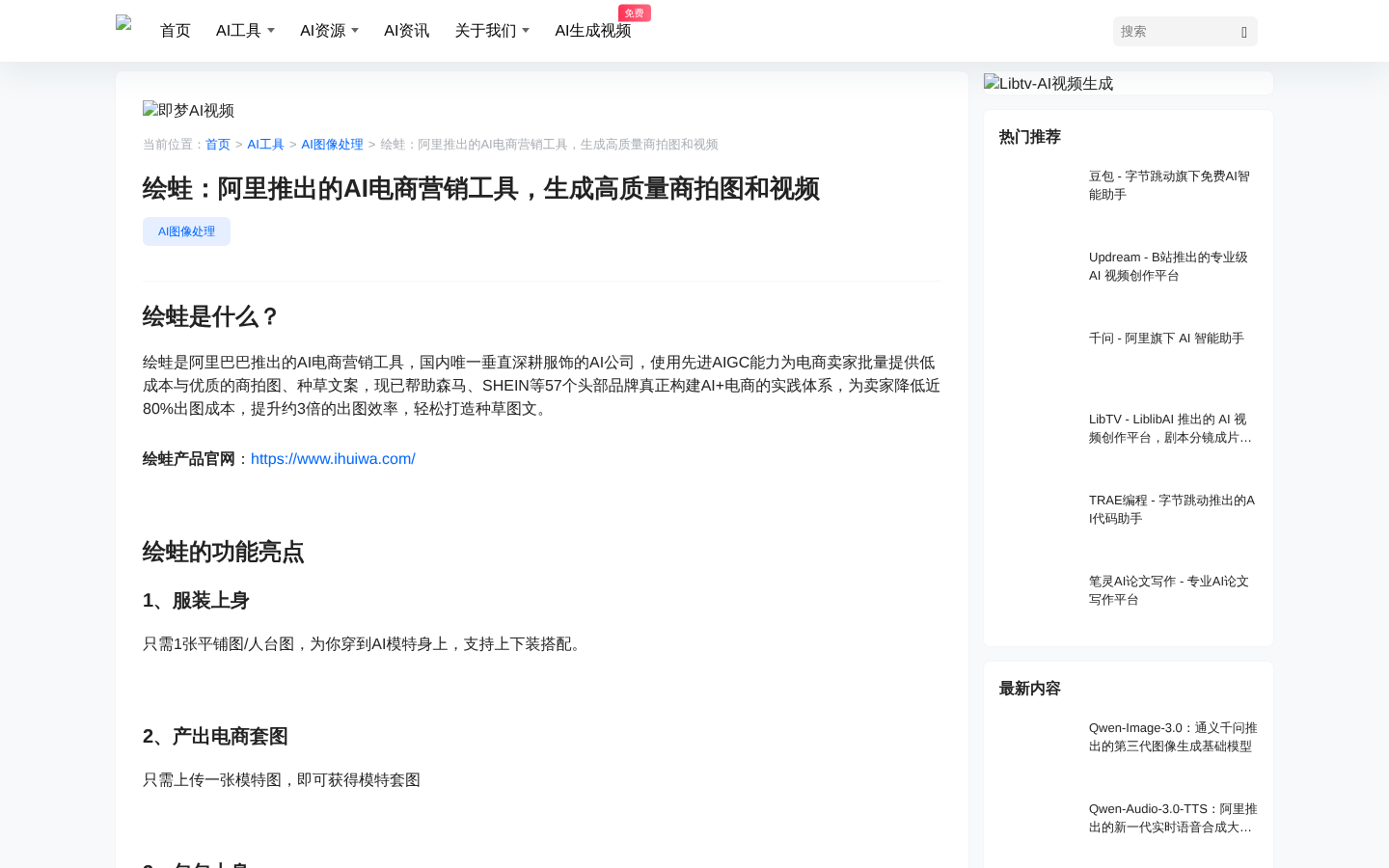
Task: Open the Qwen-Image-3.0 article link
Action: tap(1173, 737)
